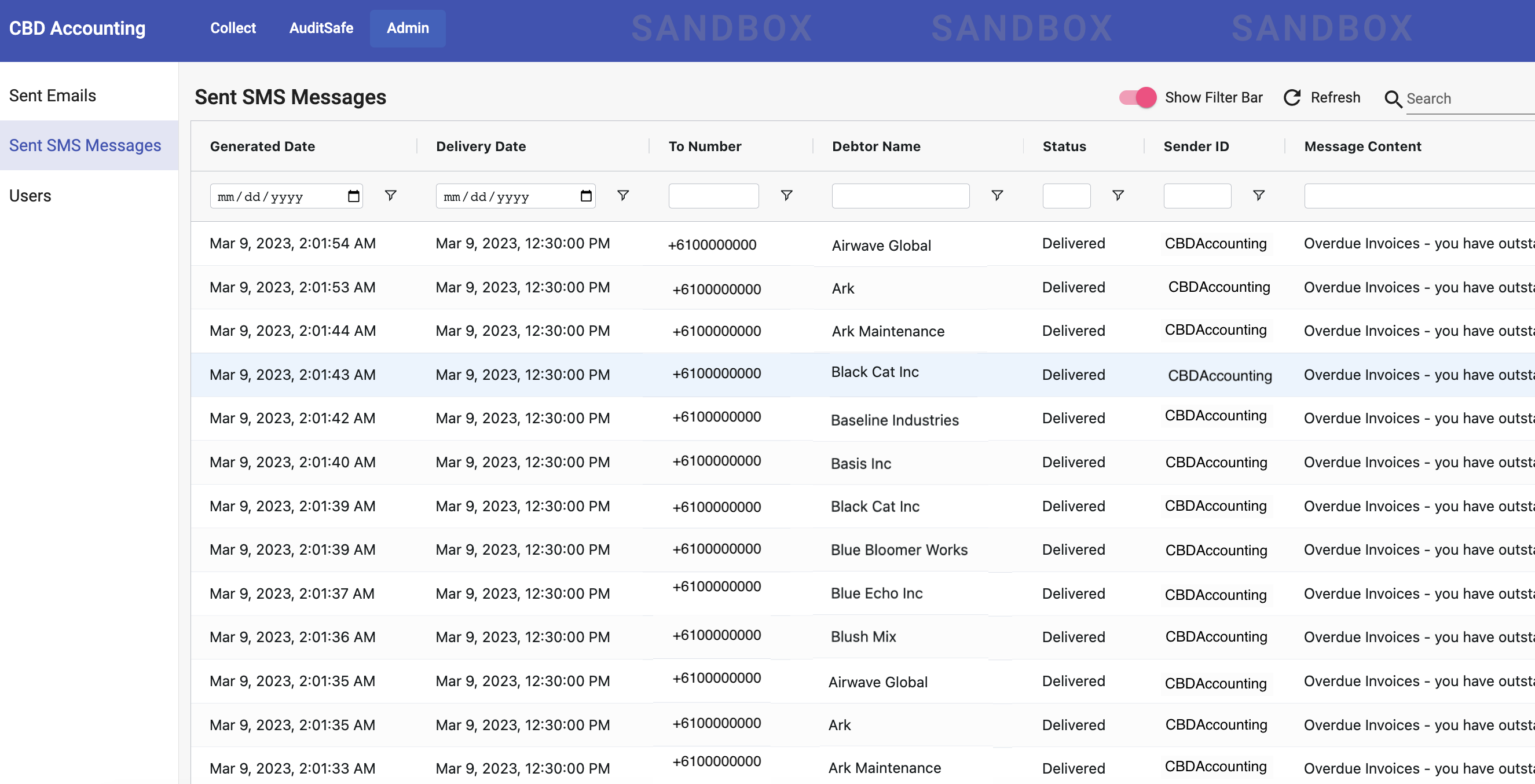Click the Status column filter funnel
This screenshot has width=1535, height=784.
[x=1118, y=195]
